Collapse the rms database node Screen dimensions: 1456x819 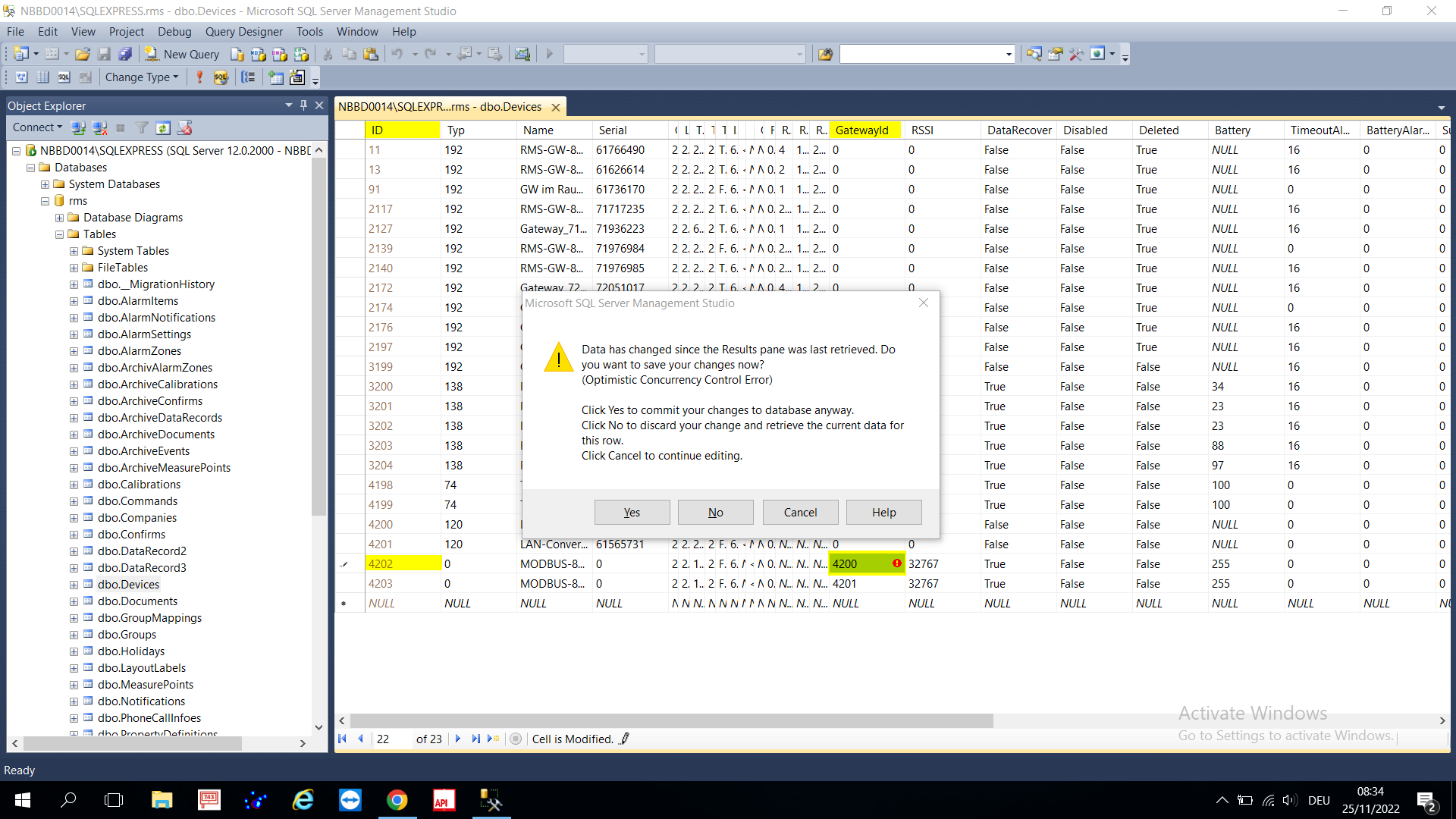45,201
